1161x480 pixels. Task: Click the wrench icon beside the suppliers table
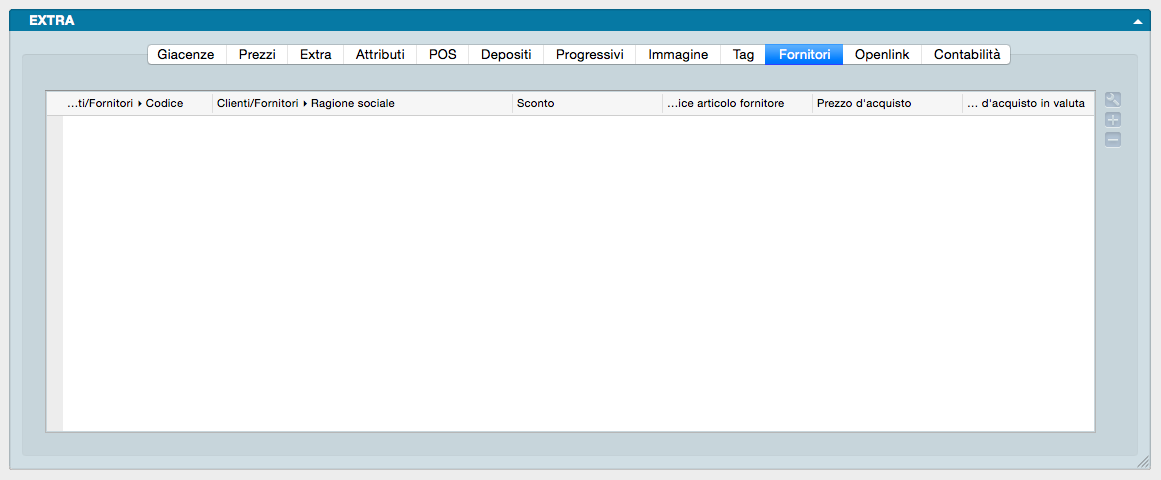tap(1113, 99)
